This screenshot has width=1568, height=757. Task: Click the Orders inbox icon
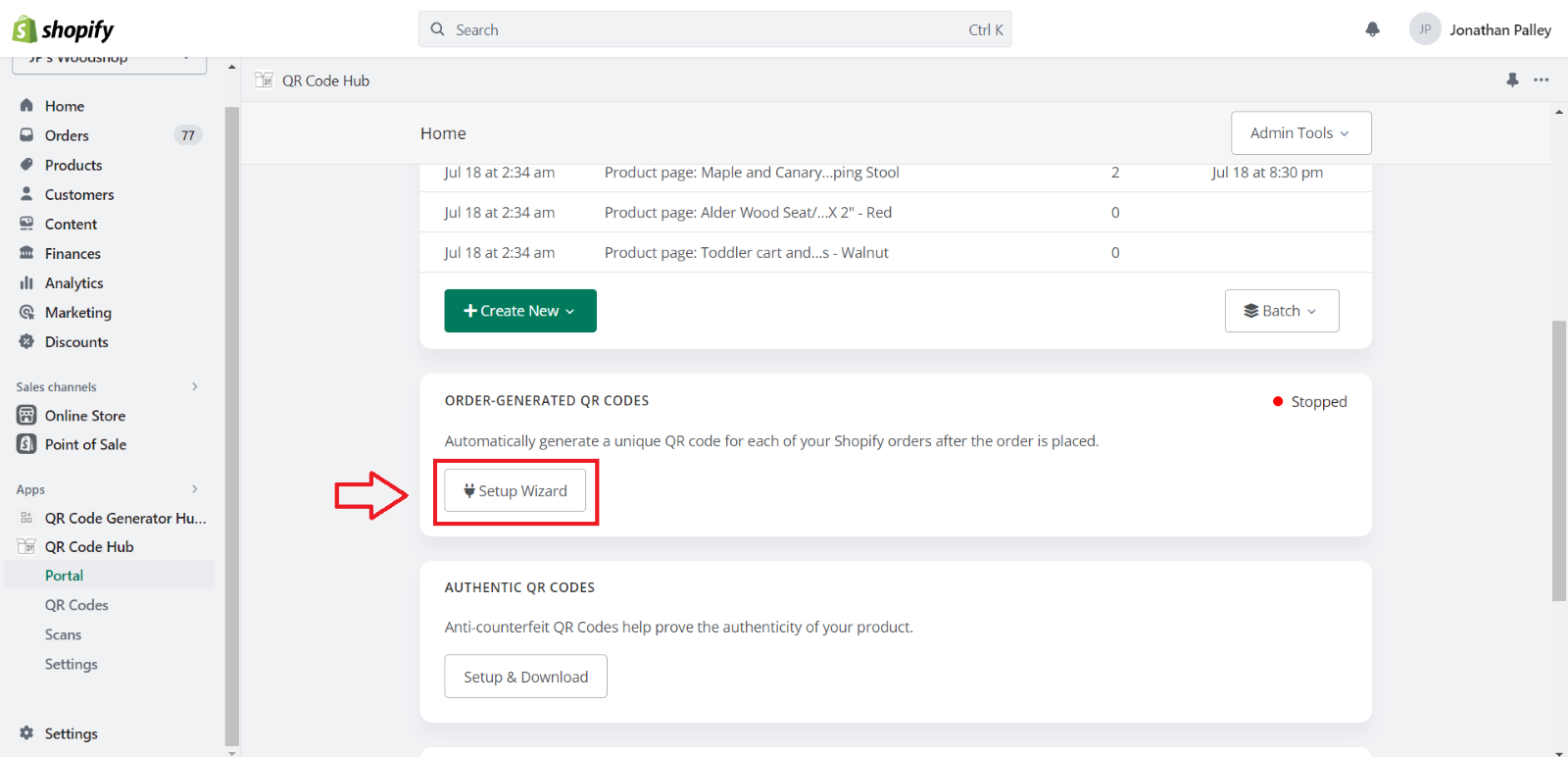tap(26, 134)
